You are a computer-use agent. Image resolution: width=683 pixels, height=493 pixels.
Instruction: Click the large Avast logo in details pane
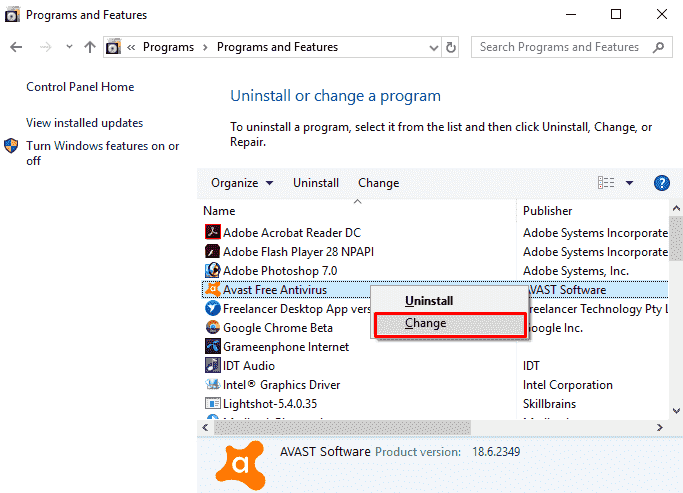[x=240, y=465]
